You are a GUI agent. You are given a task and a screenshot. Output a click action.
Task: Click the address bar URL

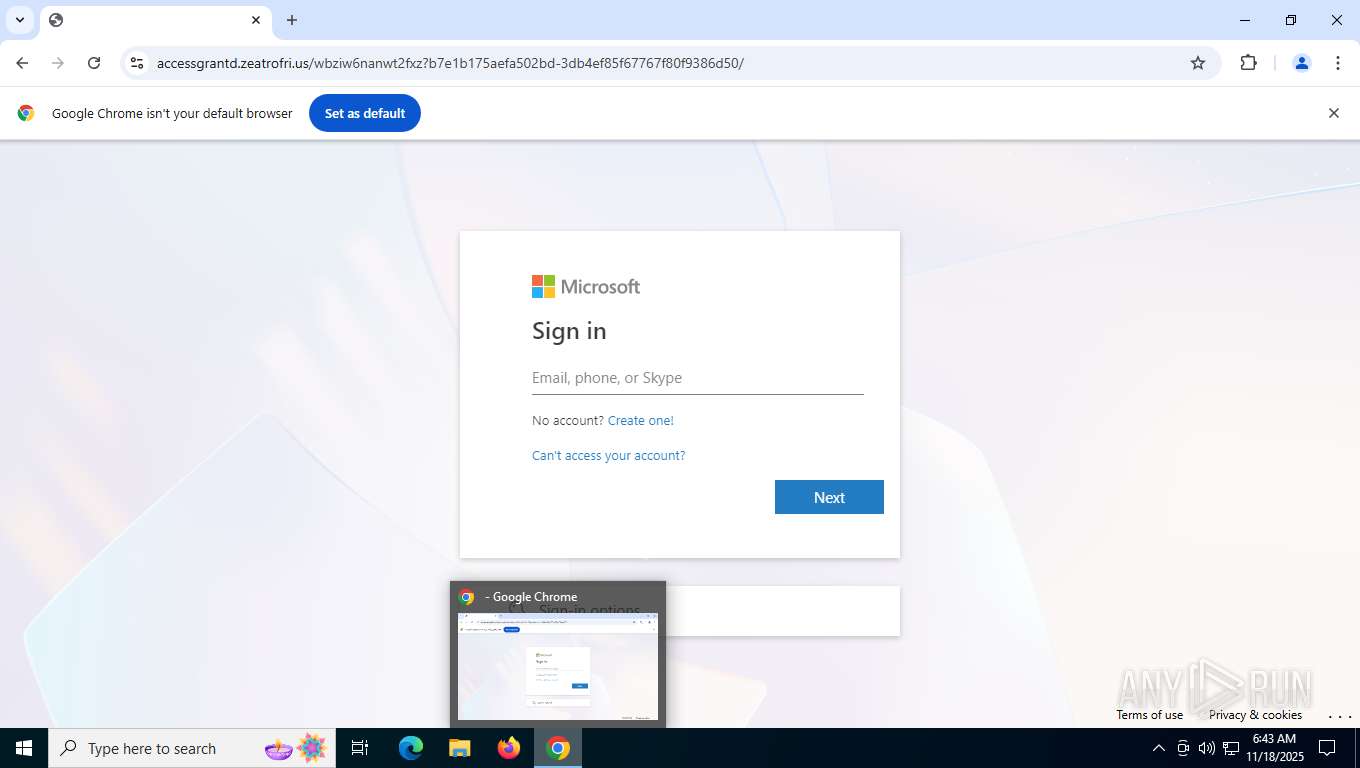coord(450,63)
